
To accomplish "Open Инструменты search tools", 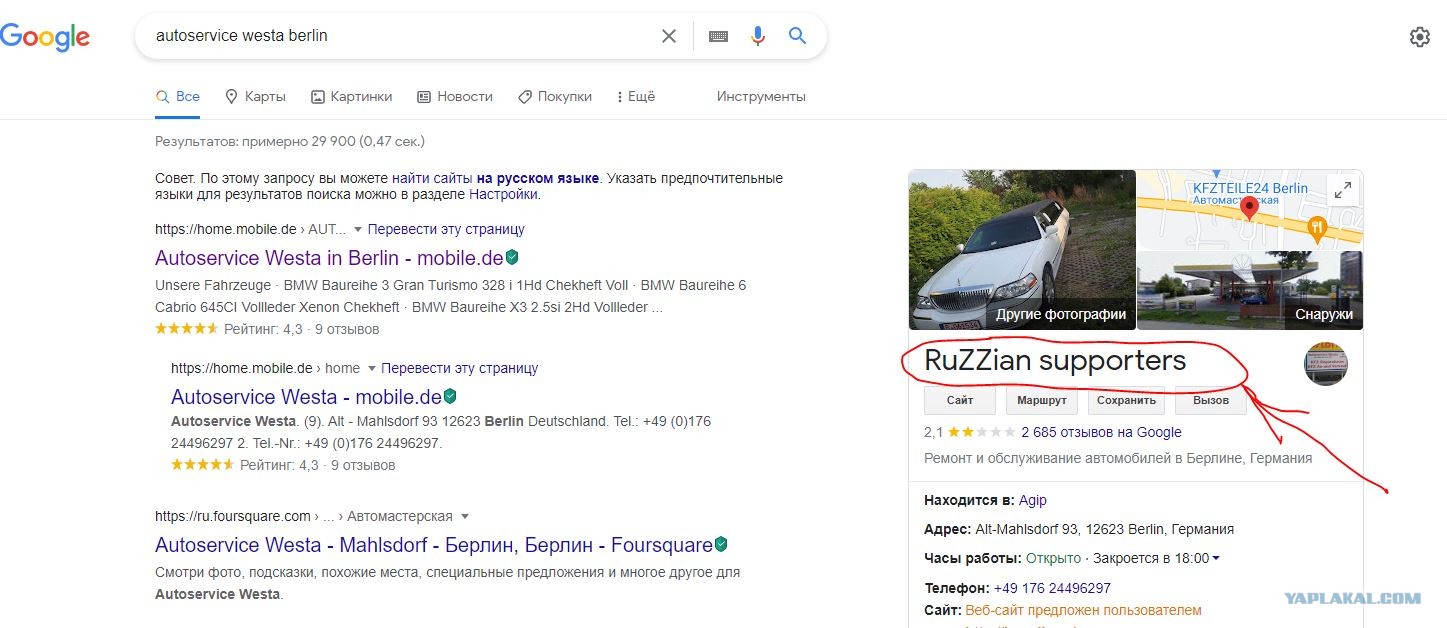I will point(761,97).
